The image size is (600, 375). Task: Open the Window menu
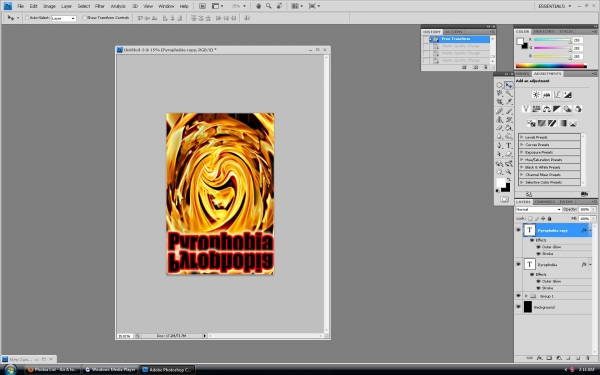click(x=166, y=6)
